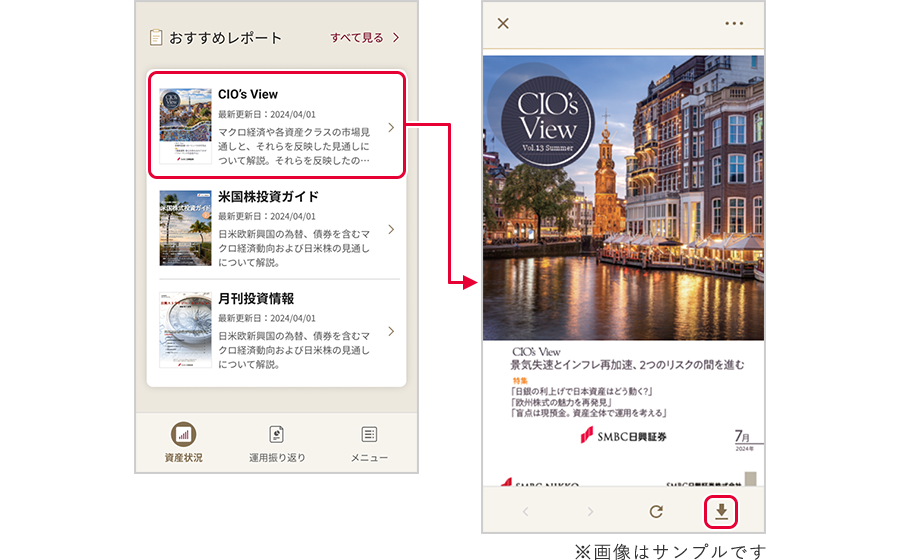Open the CIO's View report thumbnail

pos(185,126)
